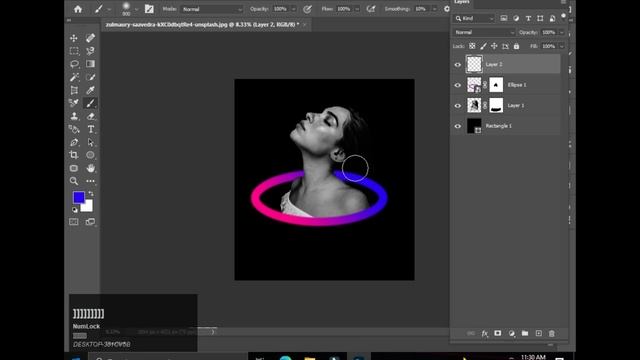Hide Layer 1 with its eye icon
640x360 pixels.
coord(458,106)
